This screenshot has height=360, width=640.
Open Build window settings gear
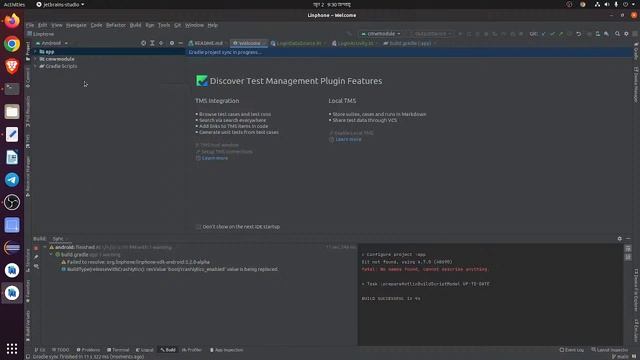coord(620,238)
